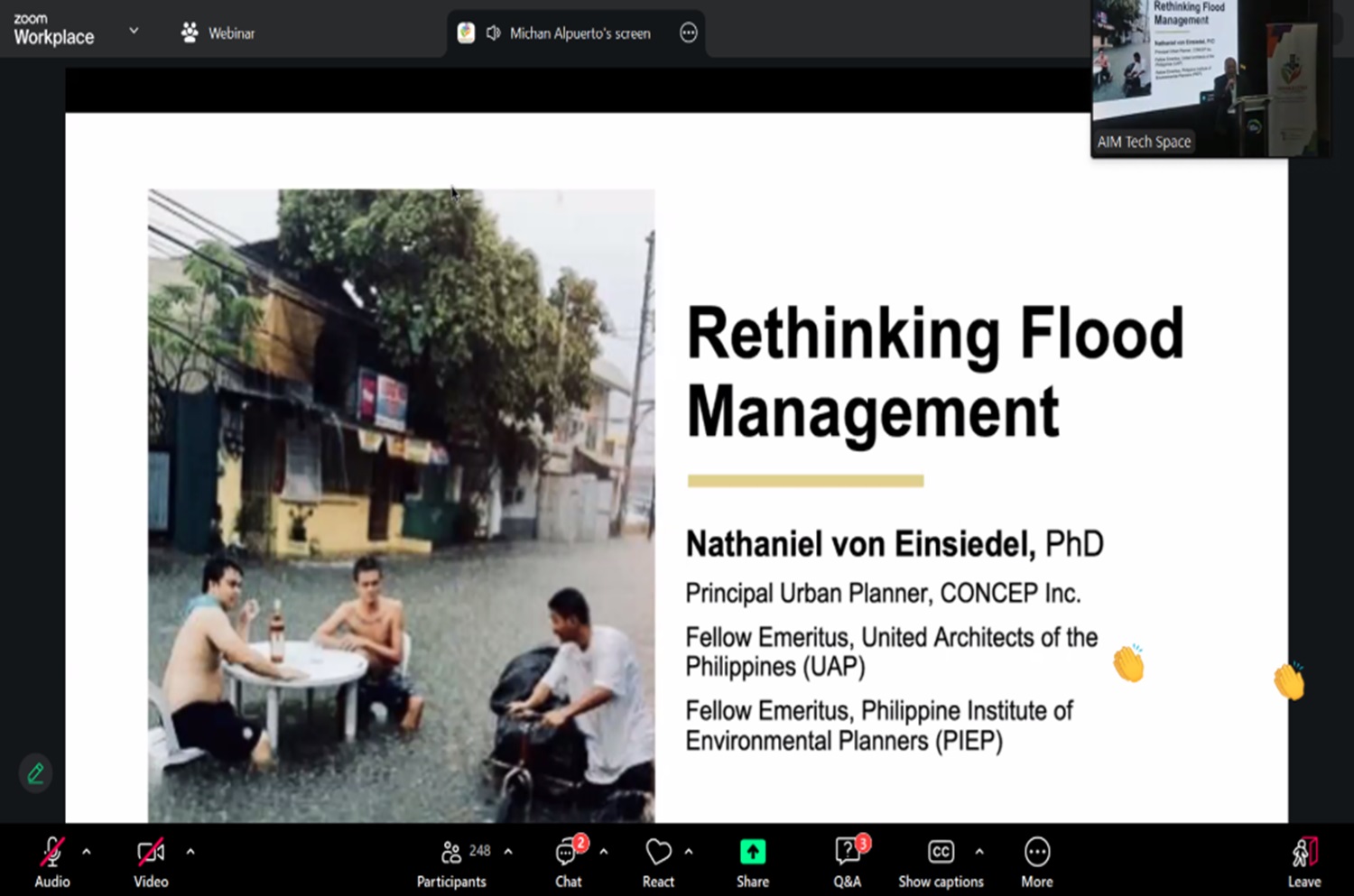The image size is (1354, 896).
Task: Expand chat options arrow next to Chat
Action: [x=604, y=851]
